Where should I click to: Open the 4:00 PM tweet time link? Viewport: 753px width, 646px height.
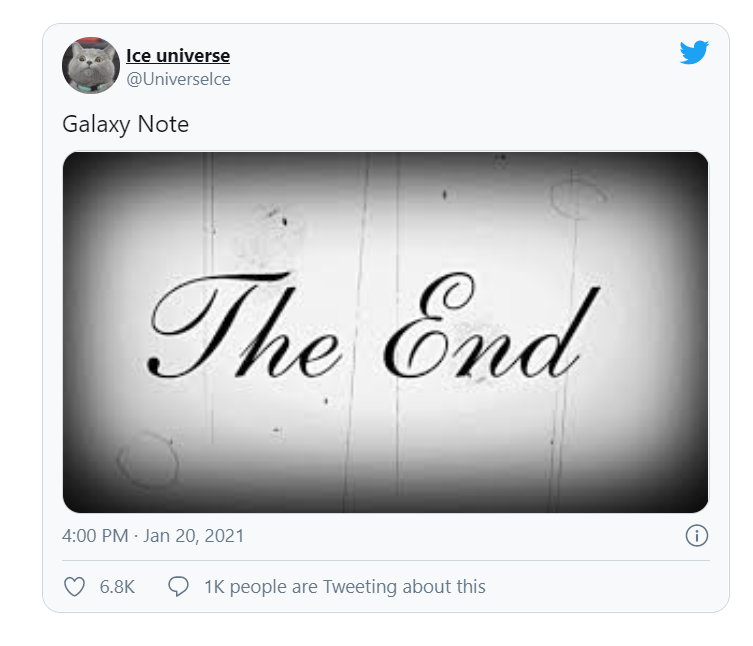[96, 536]
